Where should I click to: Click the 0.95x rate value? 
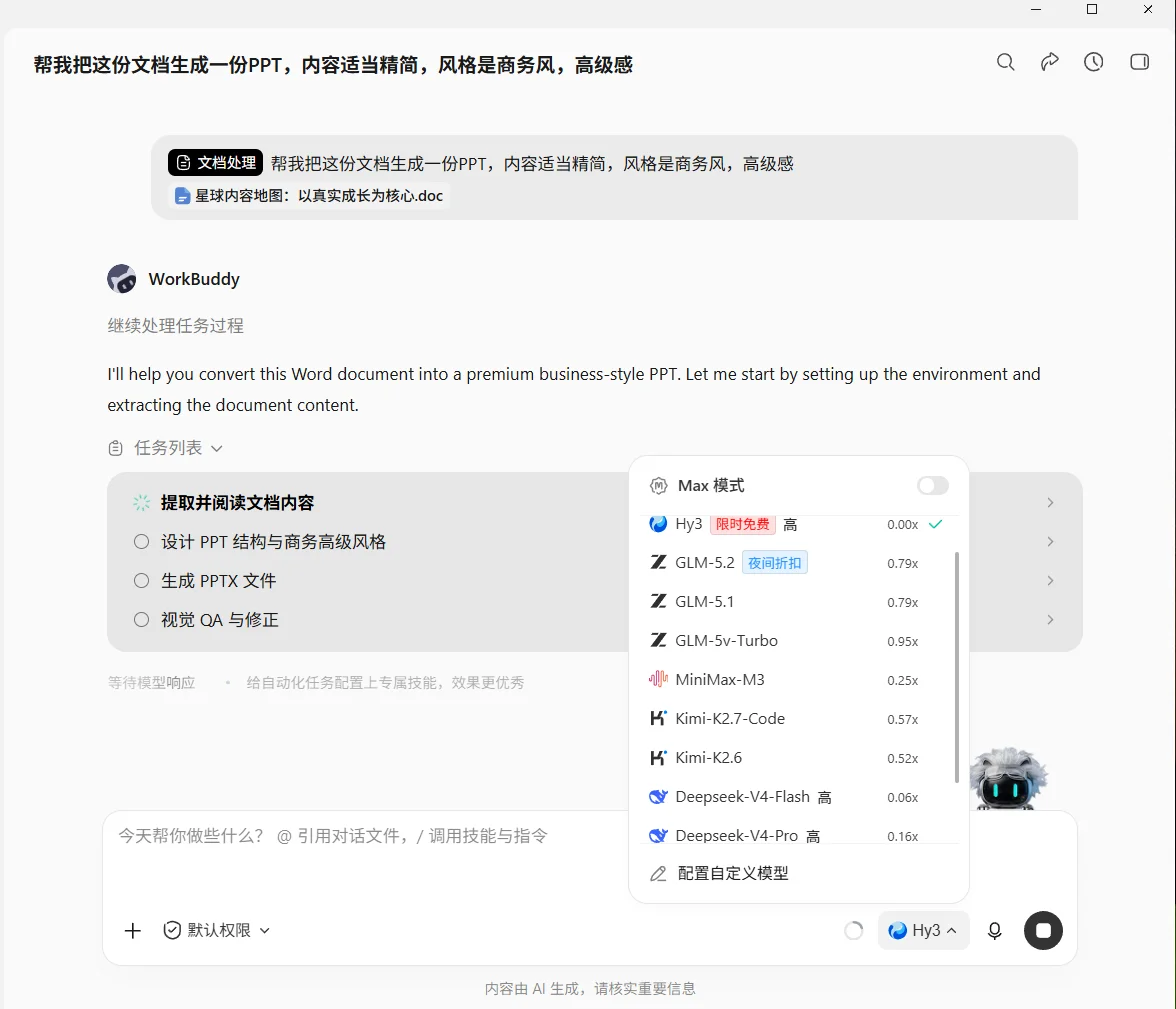(902, 641)
